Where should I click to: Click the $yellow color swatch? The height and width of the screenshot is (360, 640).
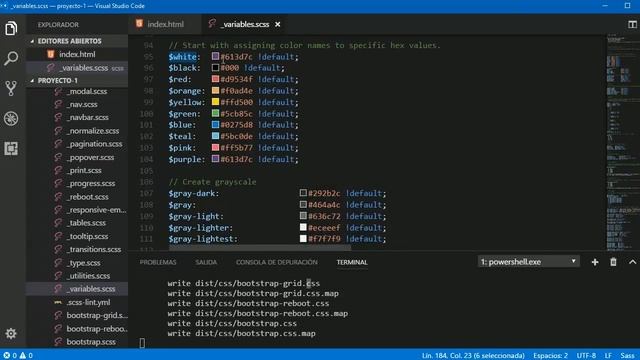216,102
